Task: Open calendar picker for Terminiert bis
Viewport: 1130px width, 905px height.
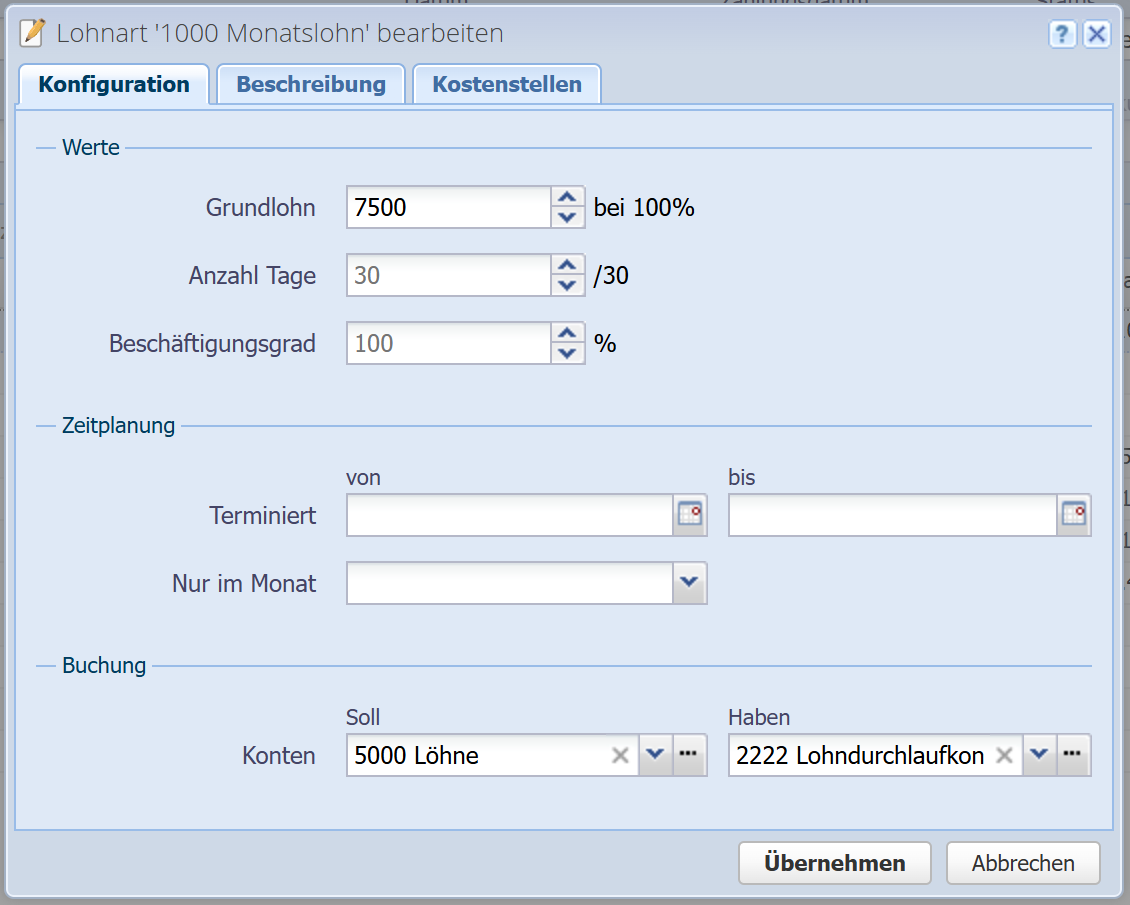Action: point(1074,515)
